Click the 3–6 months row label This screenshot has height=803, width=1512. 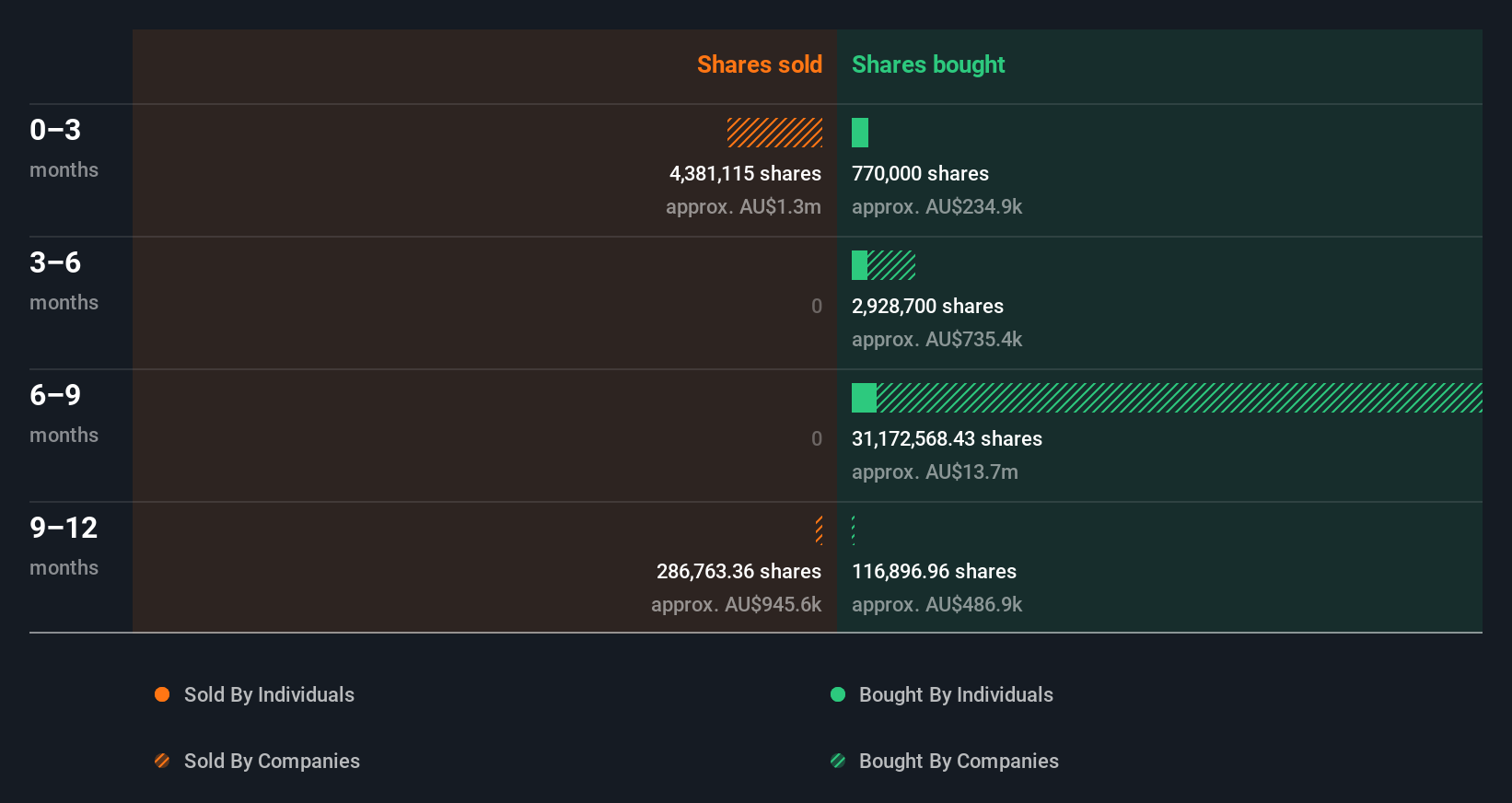click(64, 280)
